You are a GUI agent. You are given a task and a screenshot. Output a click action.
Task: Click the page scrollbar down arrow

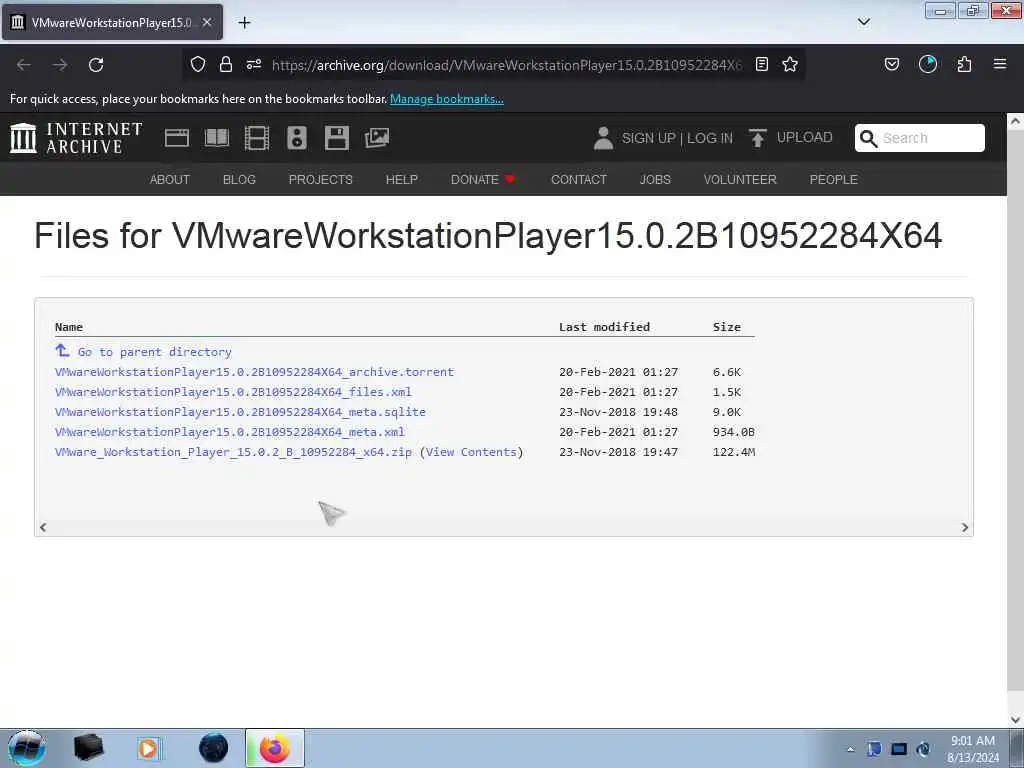coord(1015,720)
